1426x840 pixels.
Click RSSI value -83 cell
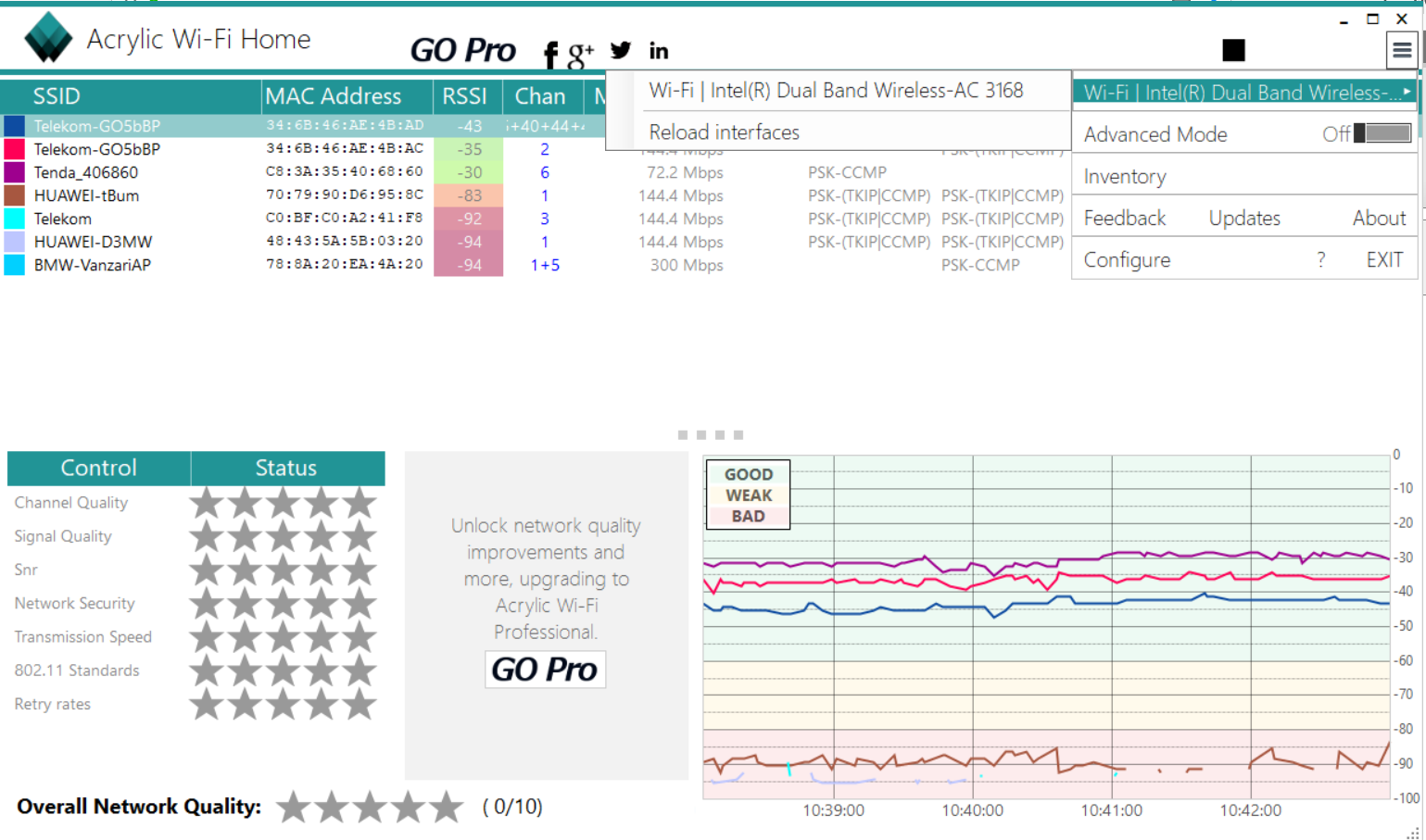[x=469, y=195]
